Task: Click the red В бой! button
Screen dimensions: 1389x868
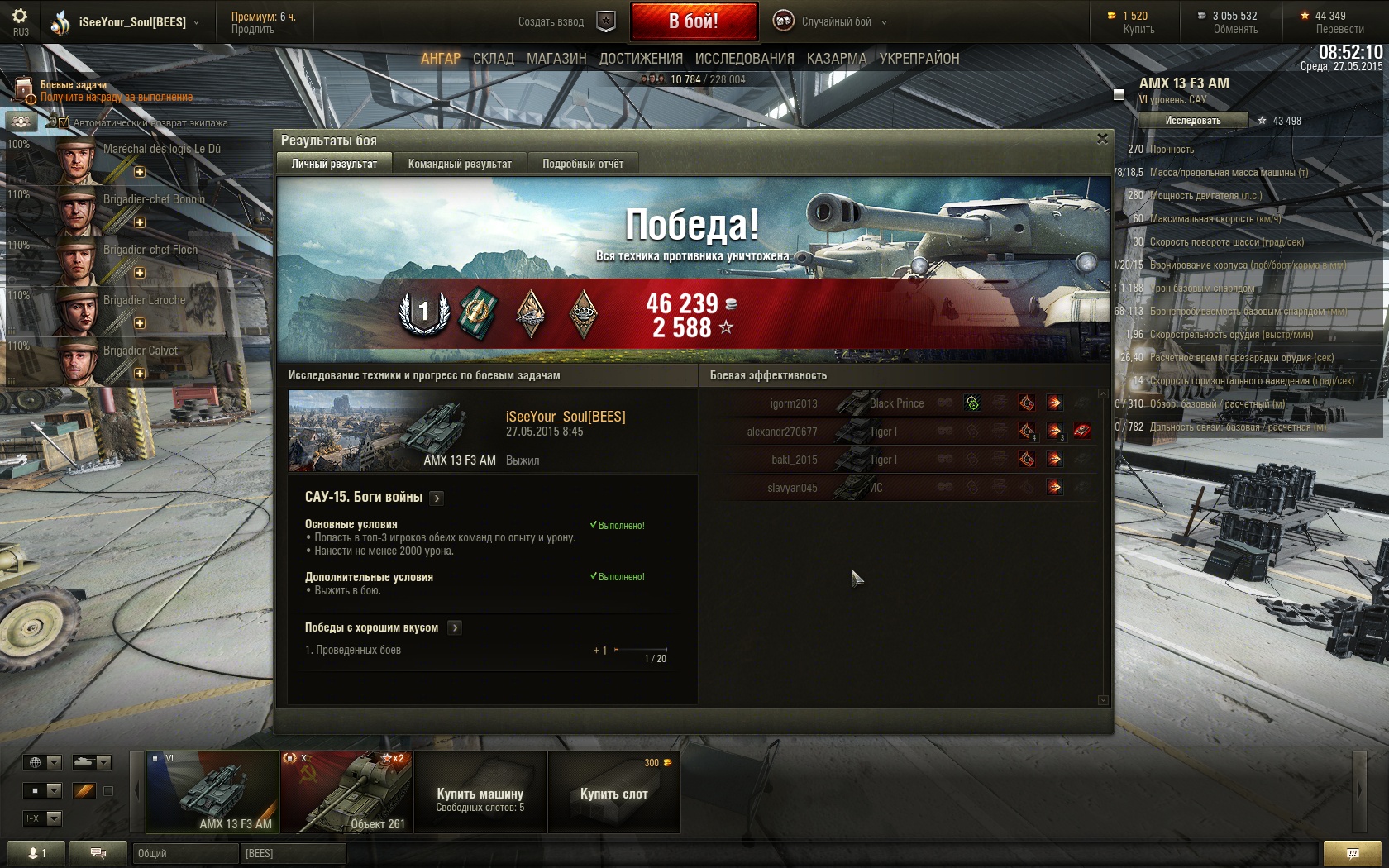Action: tap(694, 21)
